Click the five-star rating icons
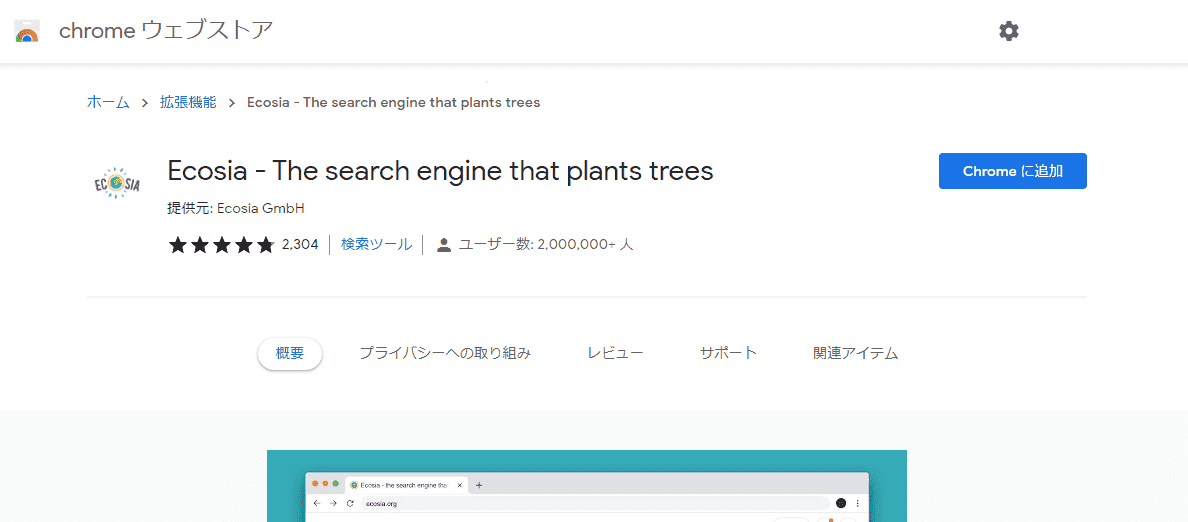1188x522 pixels. (x=221, y=245)
